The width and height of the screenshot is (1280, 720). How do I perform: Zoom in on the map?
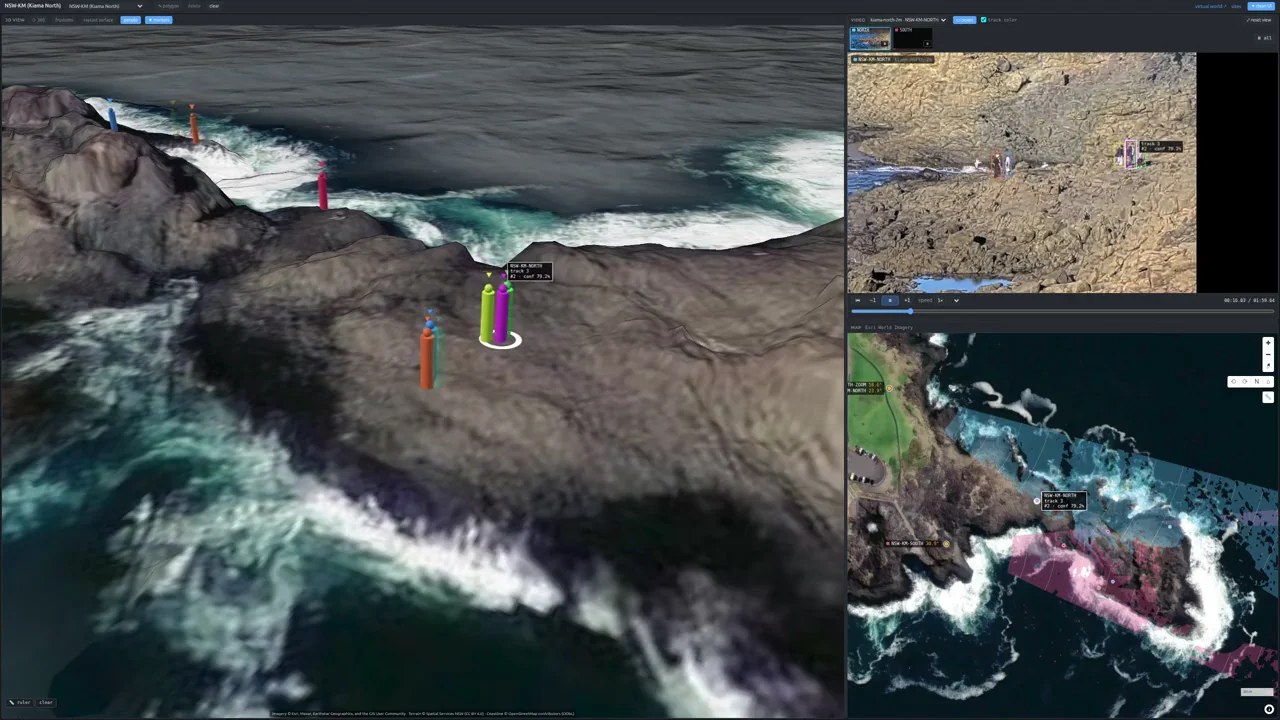pos(1268,343)
